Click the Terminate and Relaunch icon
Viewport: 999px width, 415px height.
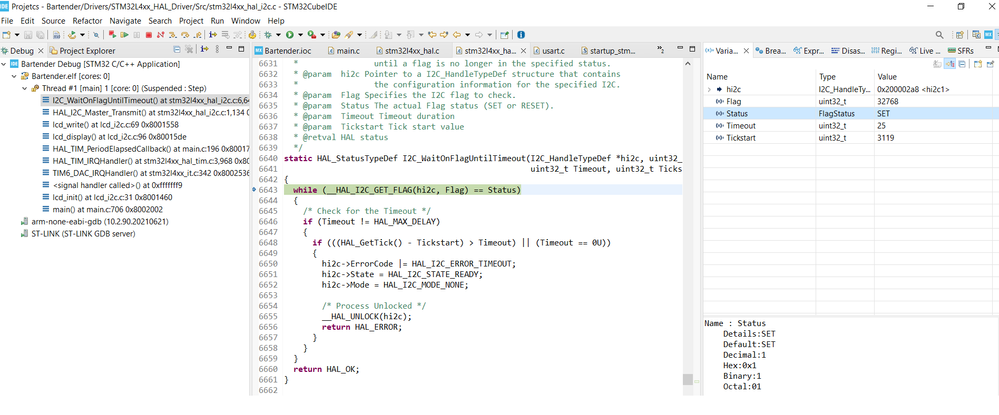click(x=112, y=34)
